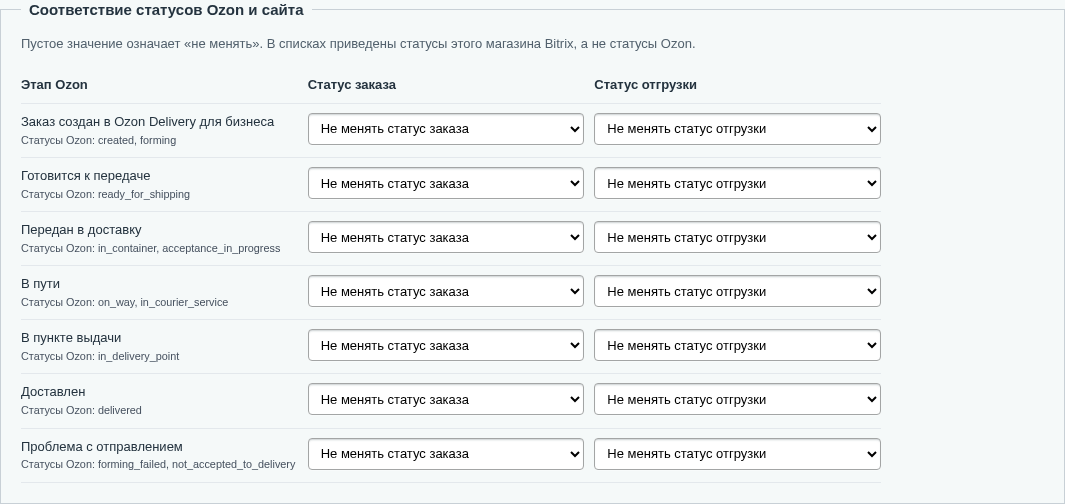Click 'Статусы Ozon: in_container, acceptance_in_progress' text
The image size is (1065, 504).
151,249
